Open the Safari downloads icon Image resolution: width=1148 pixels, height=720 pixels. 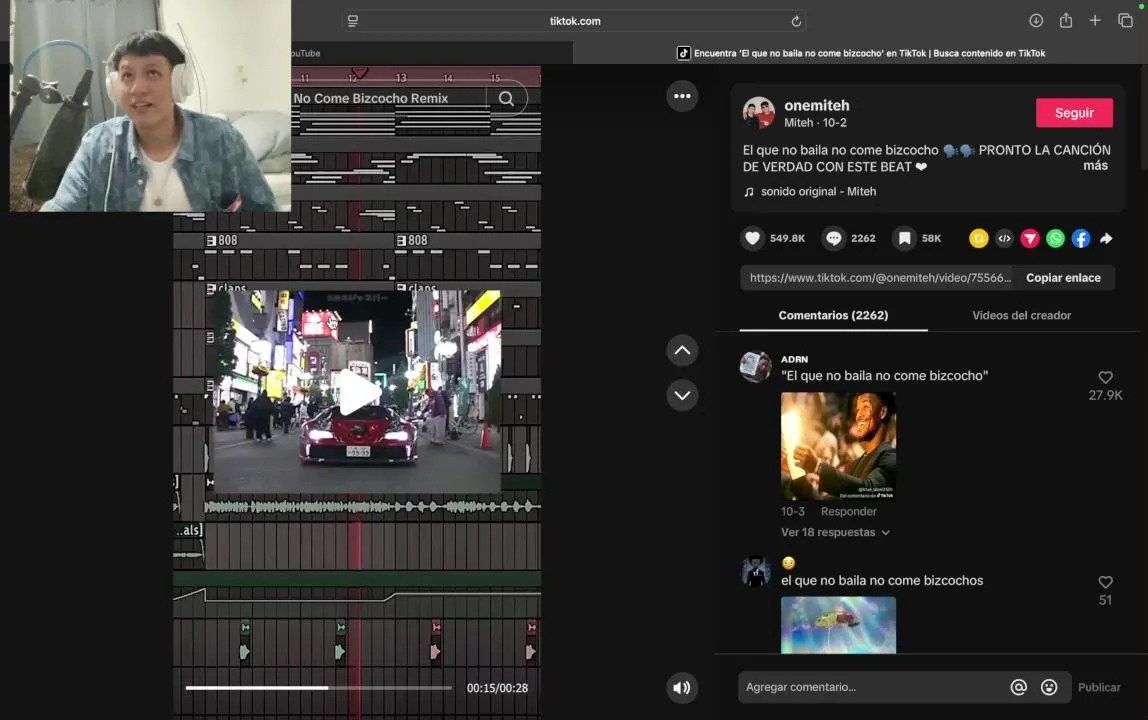(1035, 21)
